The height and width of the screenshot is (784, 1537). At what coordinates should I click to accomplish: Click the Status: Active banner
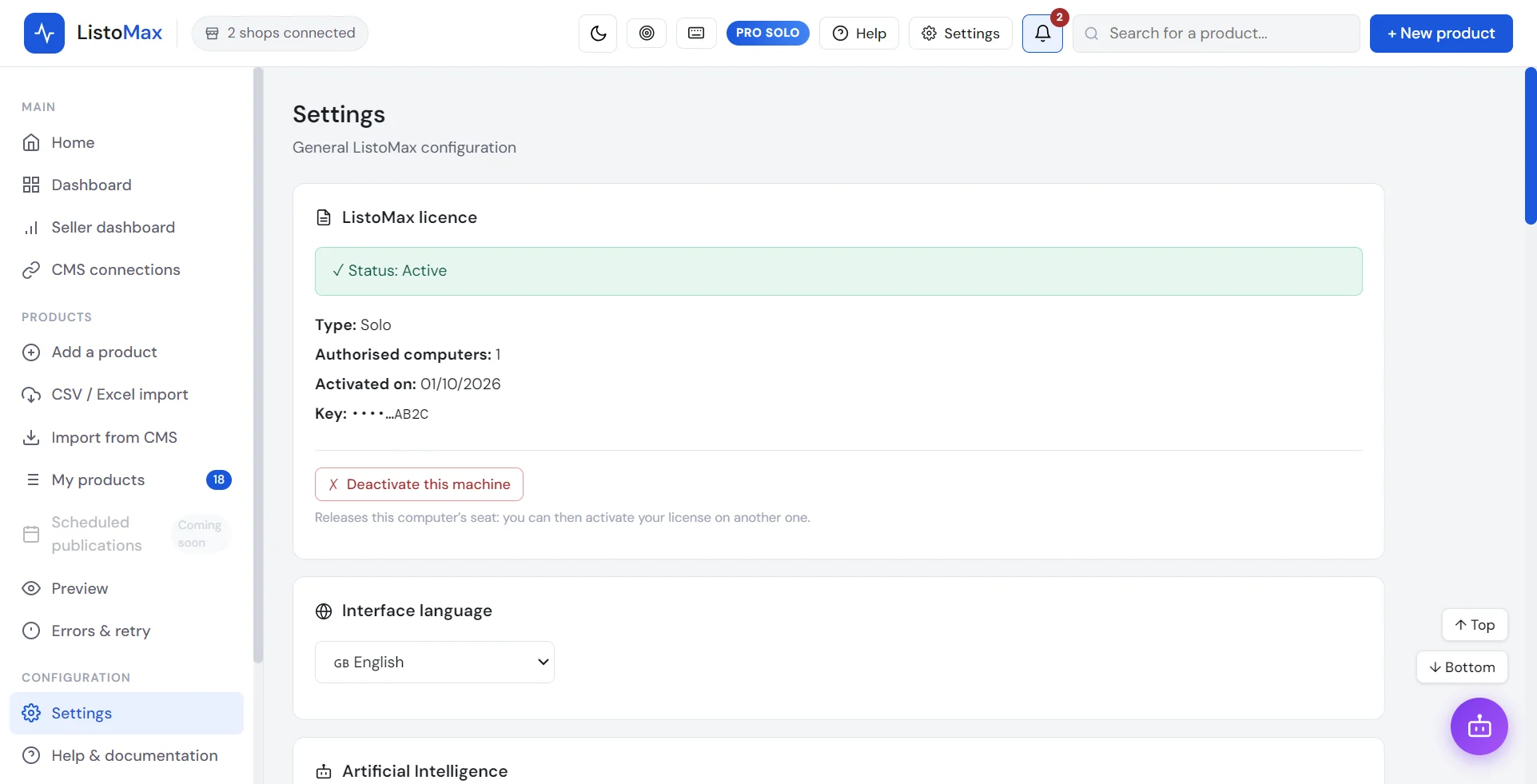838,271
